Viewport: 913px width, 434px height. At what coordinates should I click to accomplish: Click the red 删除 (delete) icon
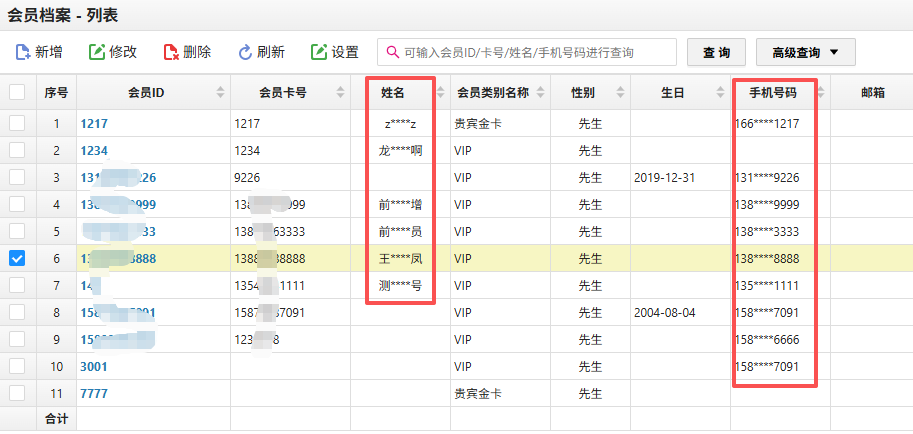click(x=171, y=52)
